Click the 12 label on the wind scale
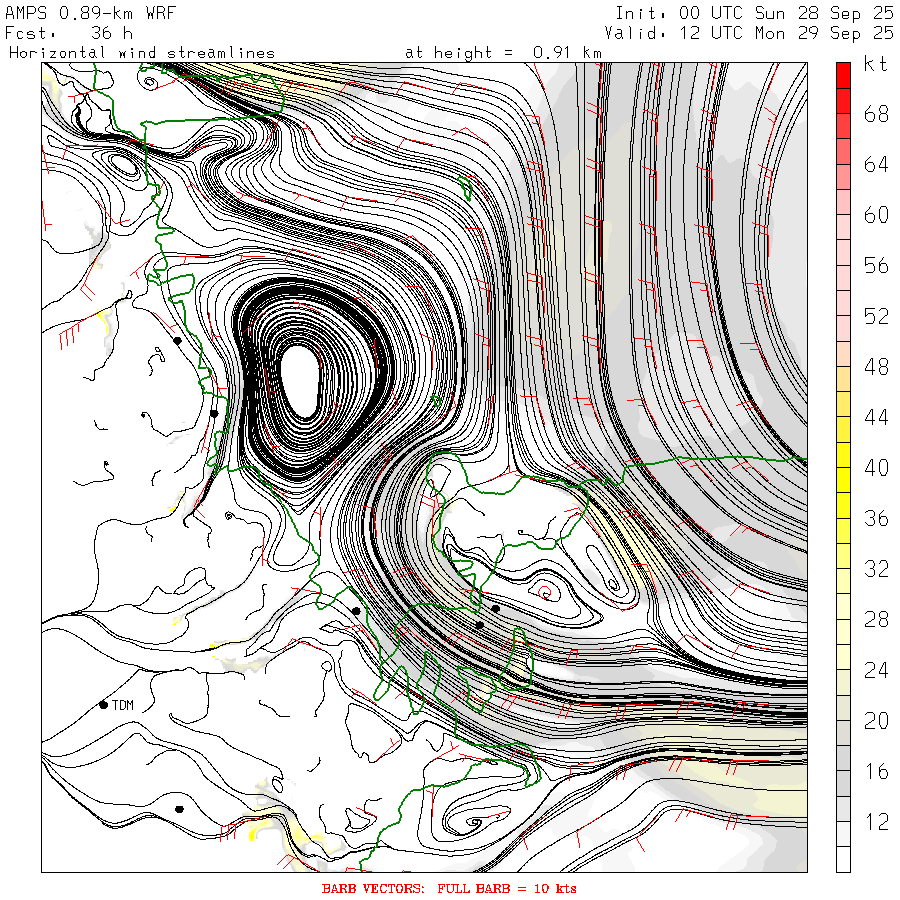900x900 pixels. 876,822
